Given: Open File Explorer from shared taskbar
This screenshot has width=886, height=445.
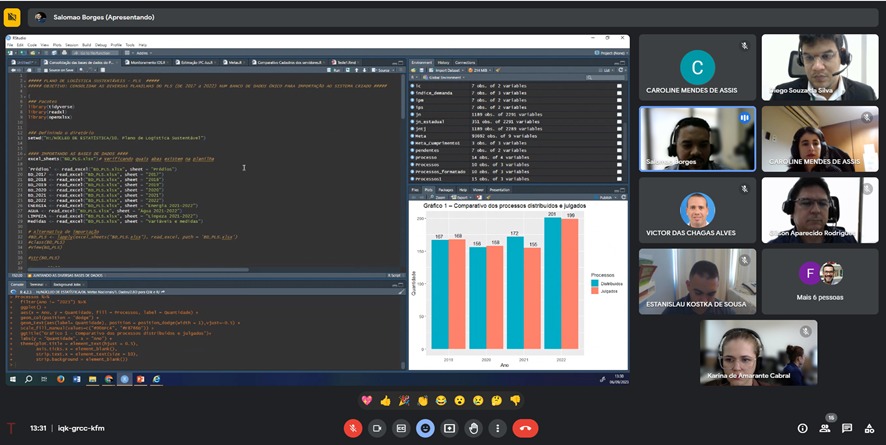Looking at the screenshot, I should click(x=92, y=379).
